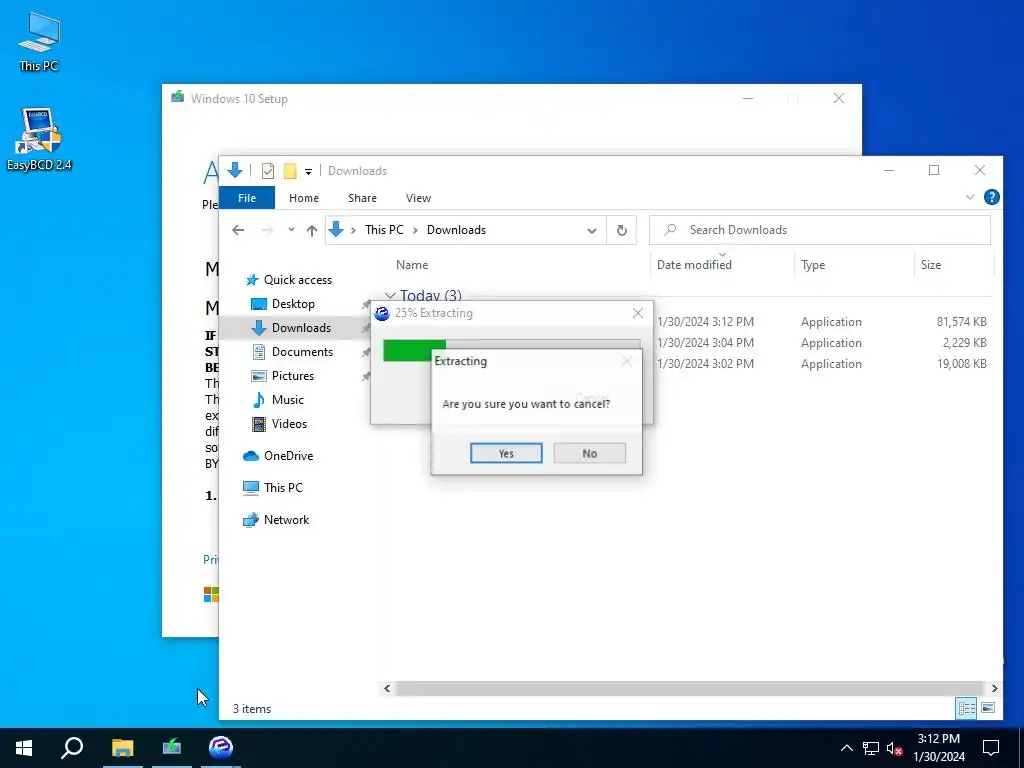Image resolution: width=1024 pixels, height=768 pixels.
Task: Collapse the Today (3) group
Action: 390,296
